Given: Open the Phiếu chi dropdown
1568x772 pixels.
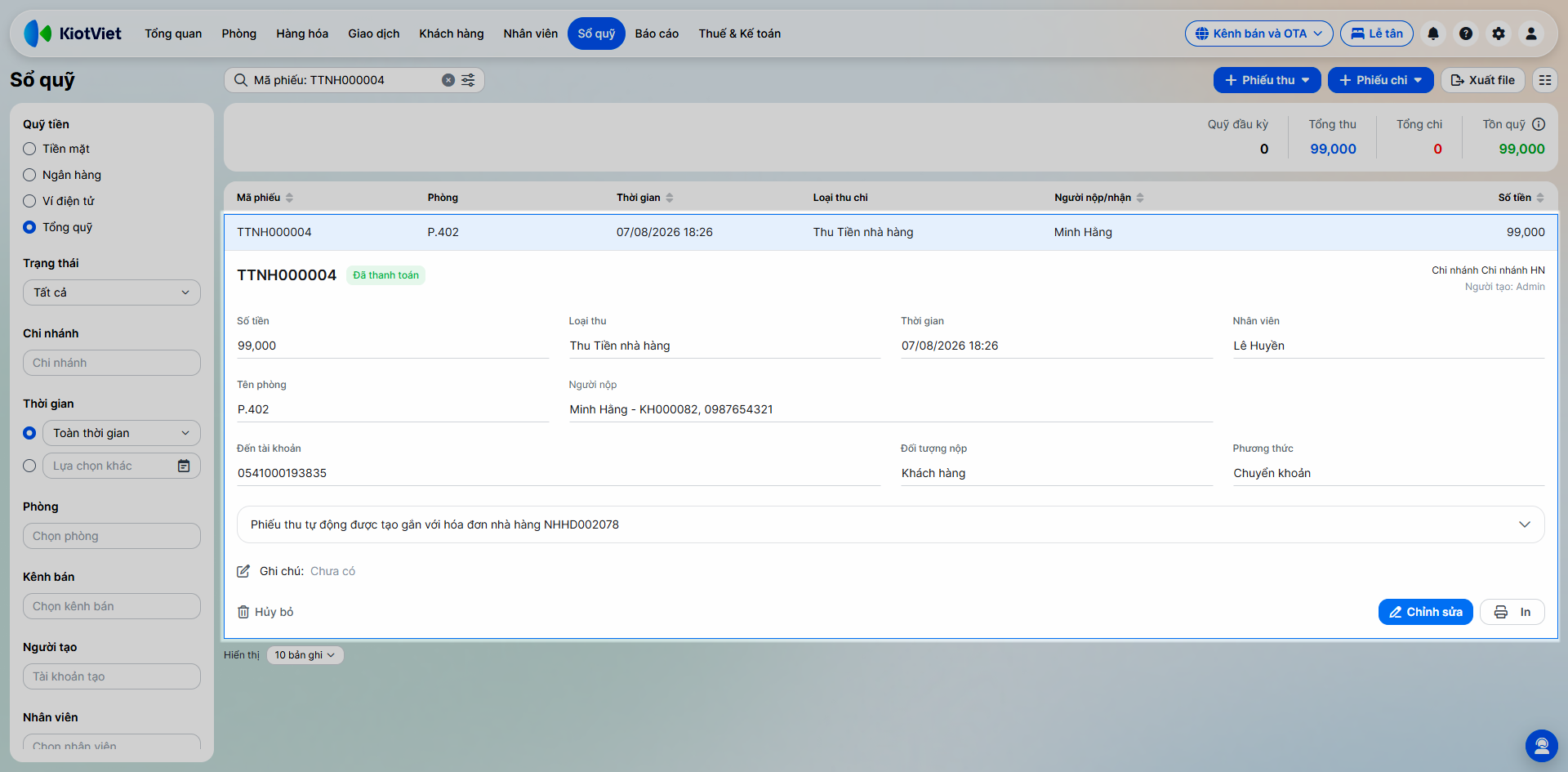Looking at the screenshot, I should coord(1380,80).
